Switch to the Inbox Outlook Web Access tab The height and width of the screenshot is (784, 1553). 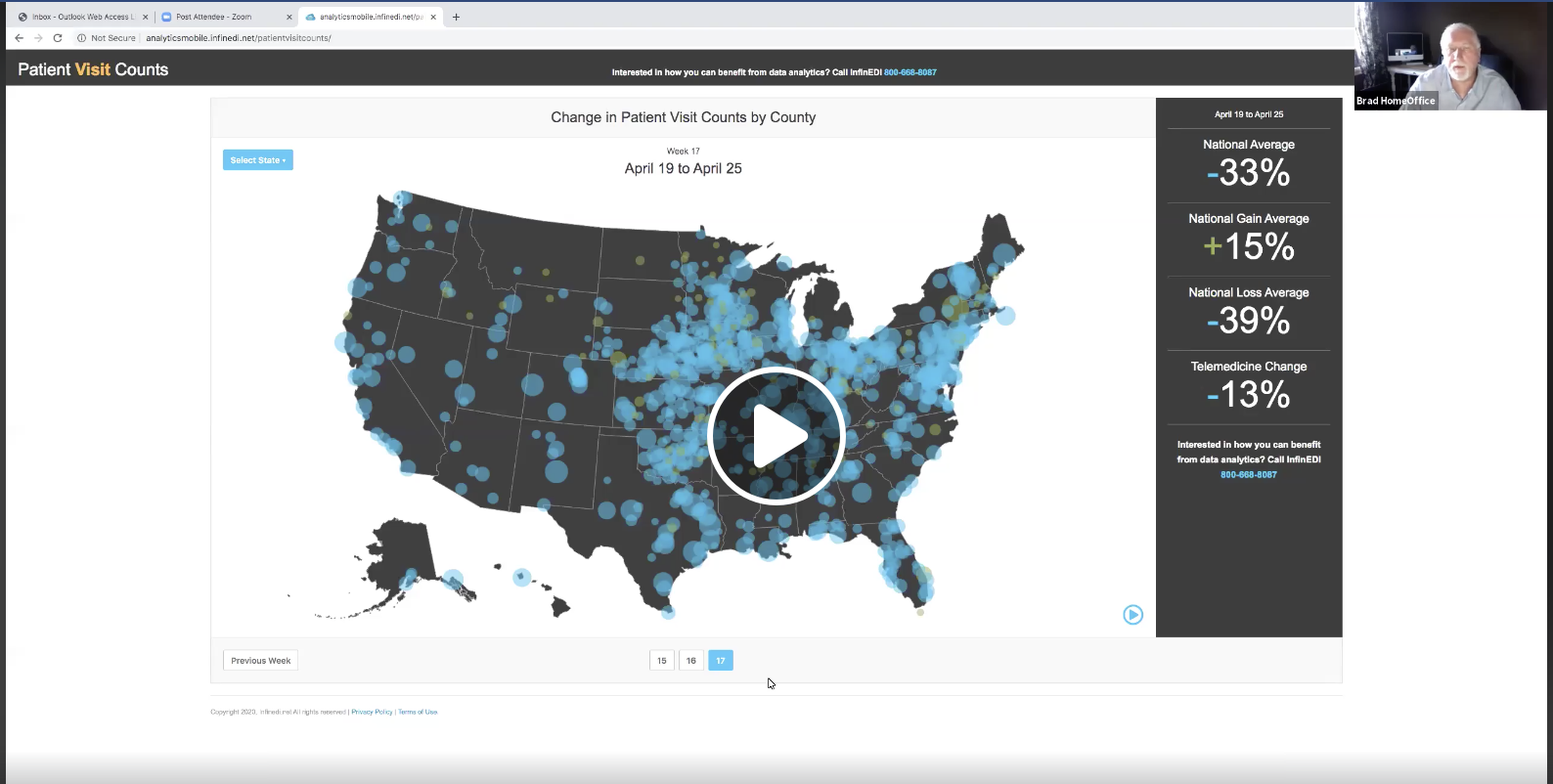(78, 17)
